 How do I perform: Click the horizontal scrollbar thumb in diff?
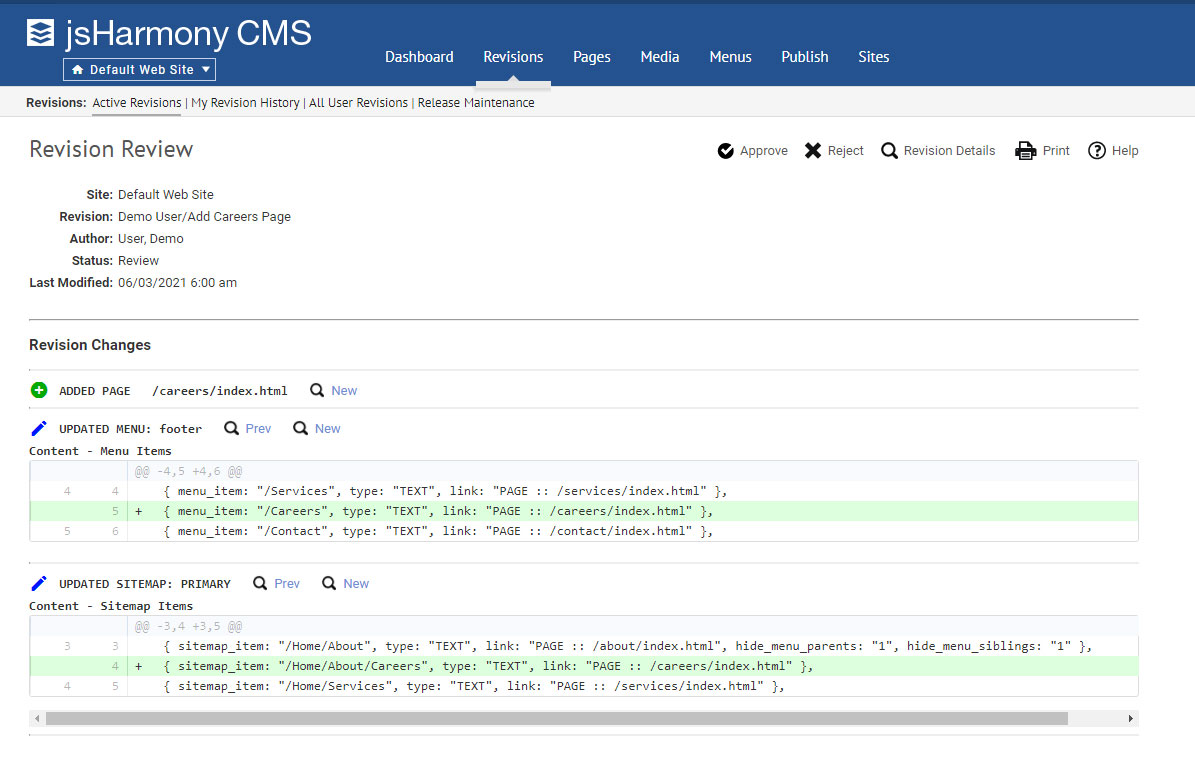[556, 719]
